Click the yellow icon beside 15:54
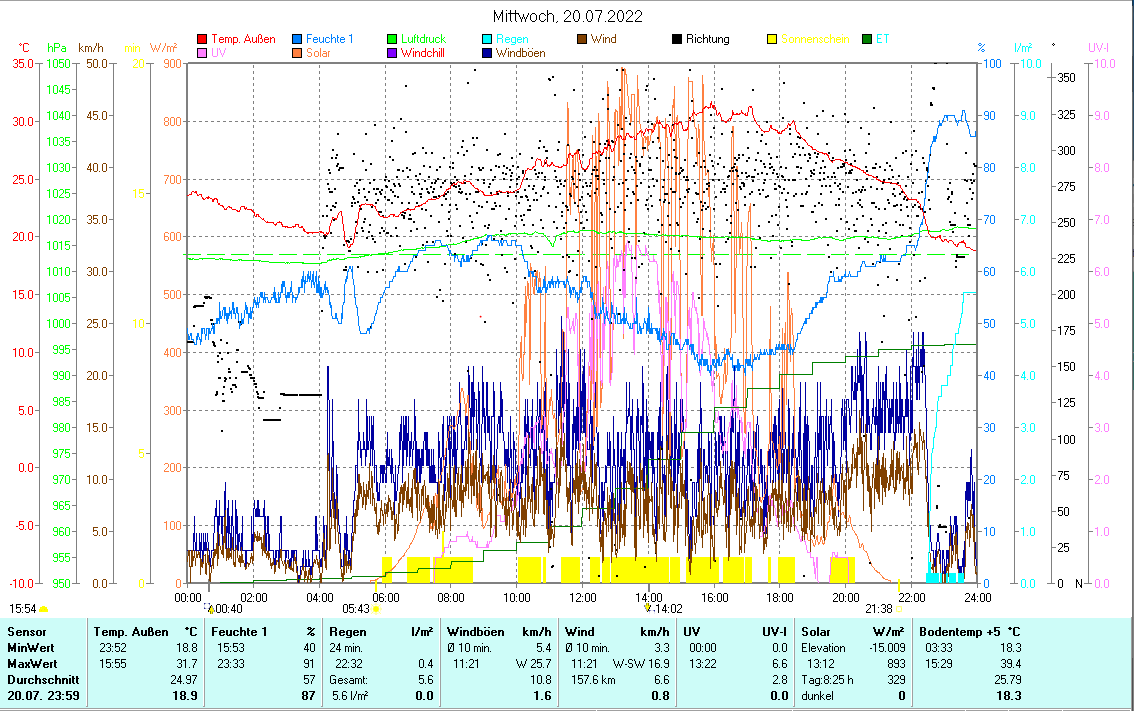The height and width of the screenshot is (711, 1134). pos(43,608)
